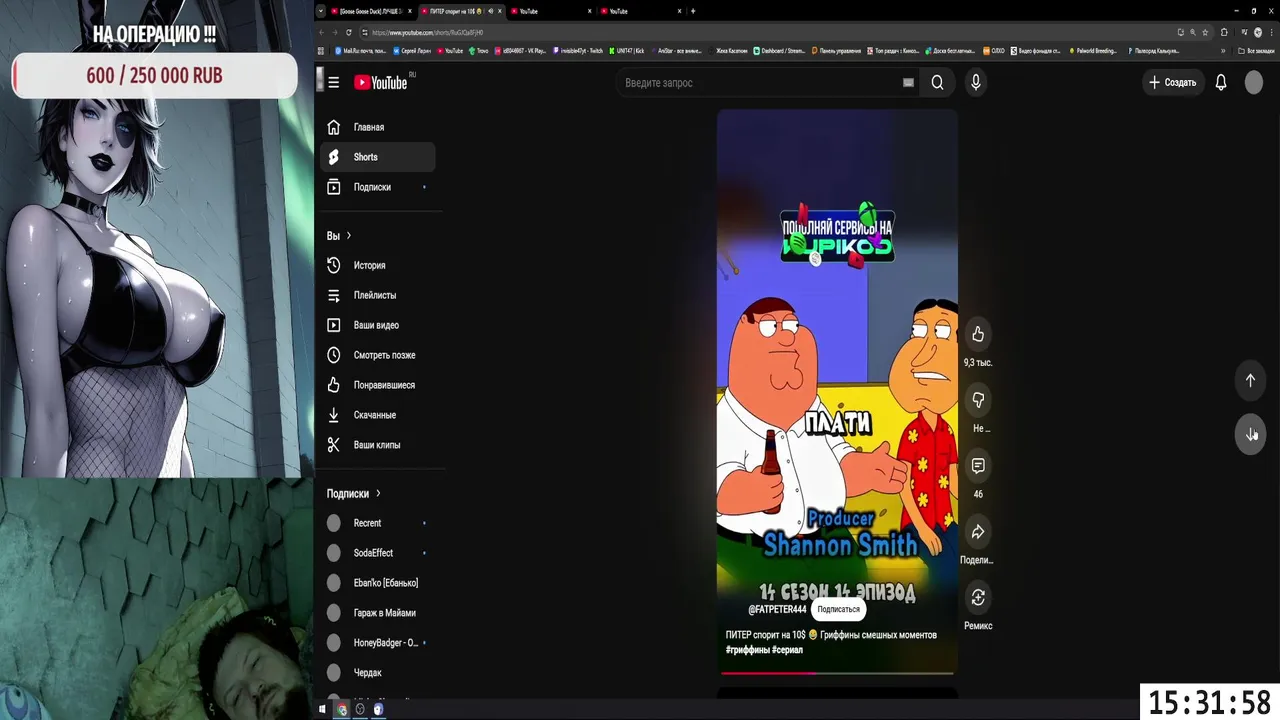
Task: Open Windows Start menu
Action: tap(322, 709)
